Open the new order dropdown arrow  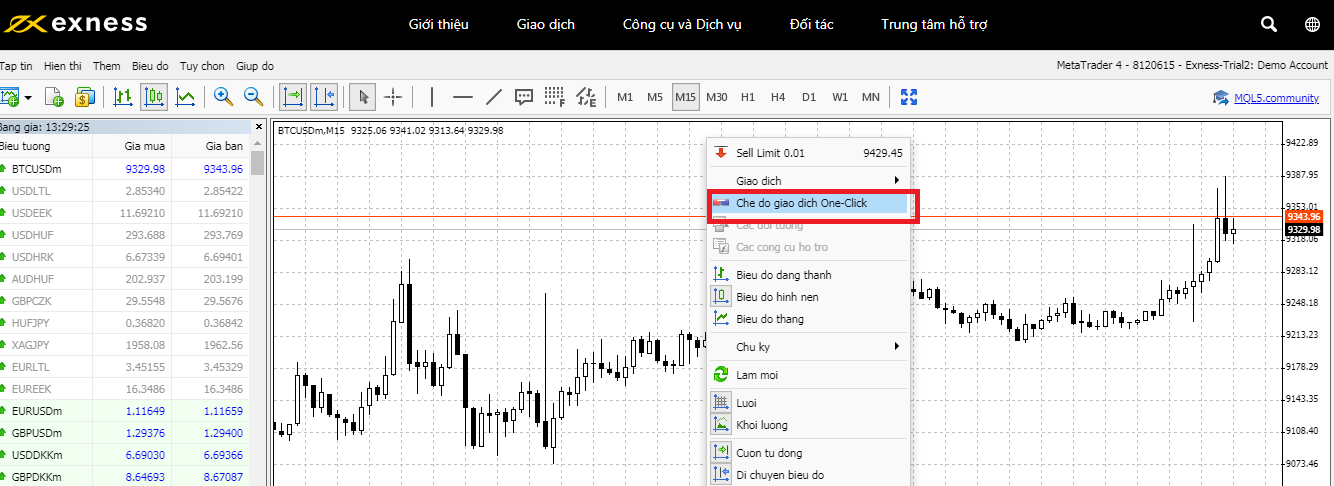[28, 98]
